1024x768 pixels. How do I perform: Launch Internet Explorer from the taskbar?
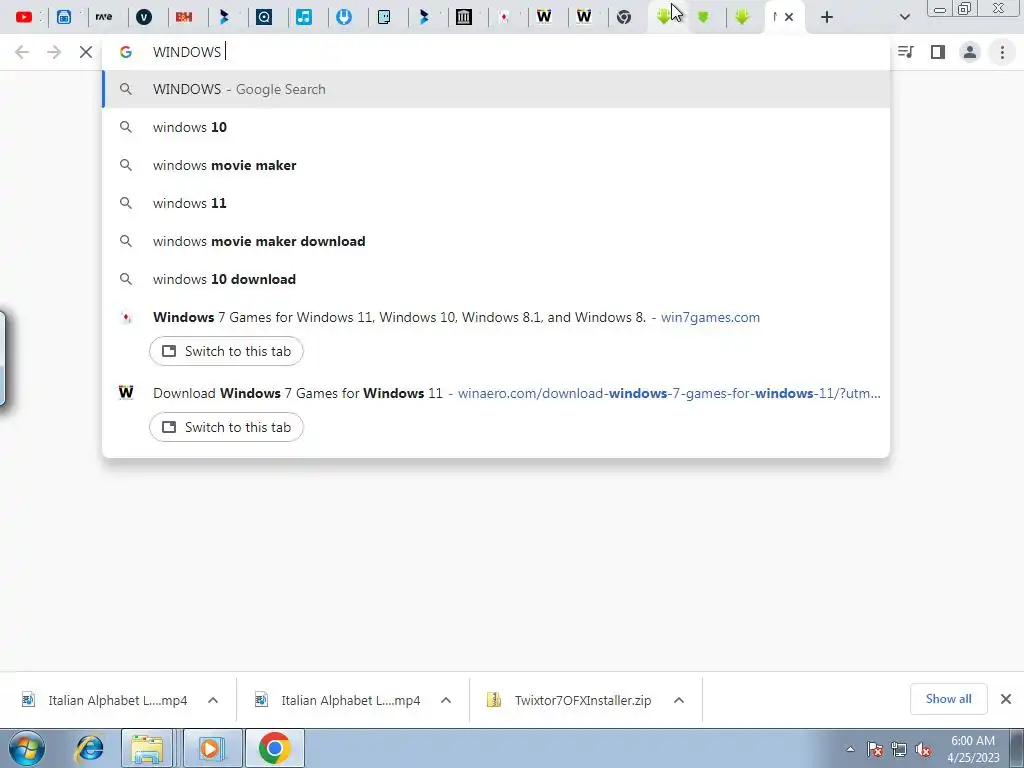coord(89,748)
